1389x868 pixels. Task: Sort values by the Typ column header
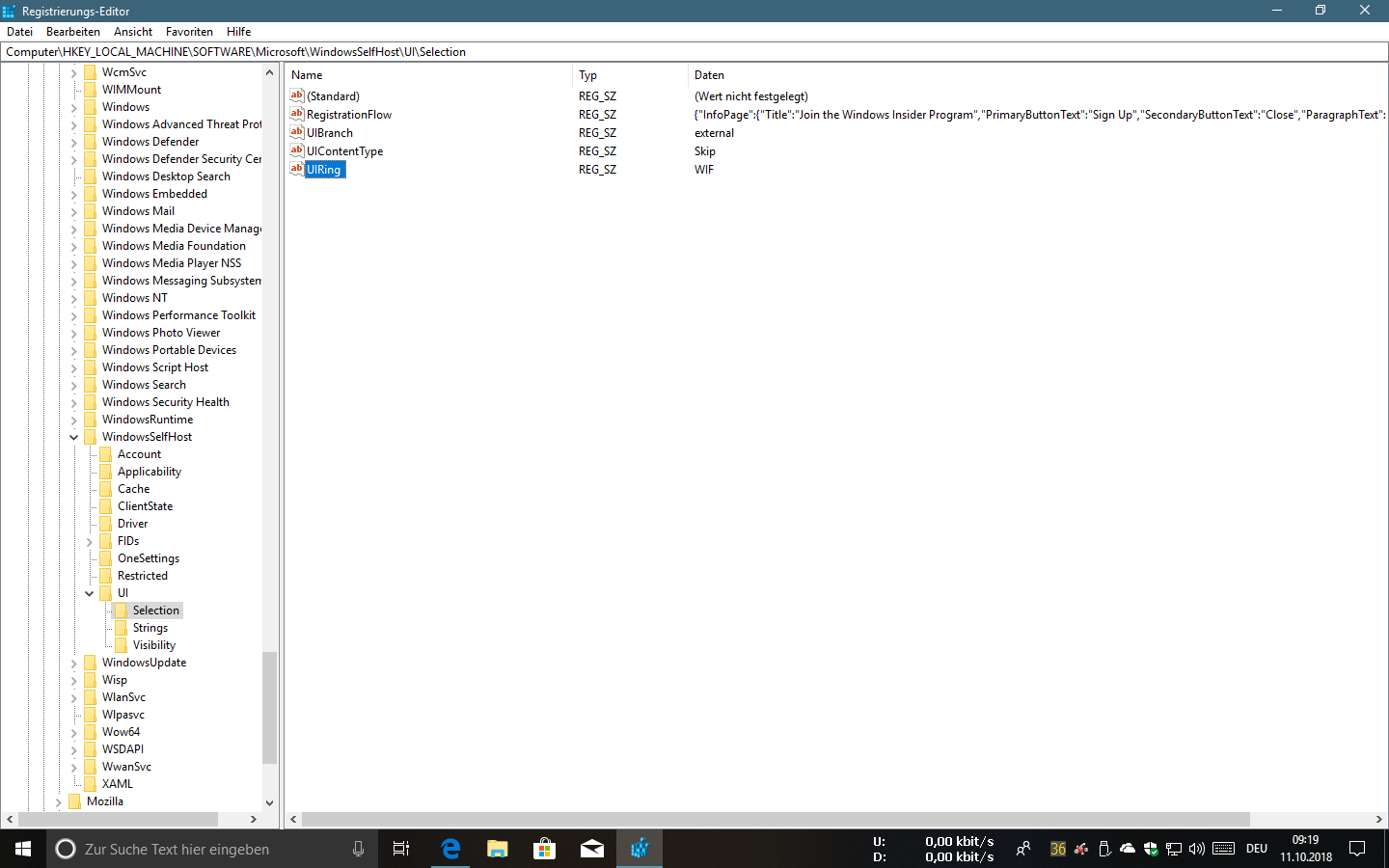coord(631,74)
